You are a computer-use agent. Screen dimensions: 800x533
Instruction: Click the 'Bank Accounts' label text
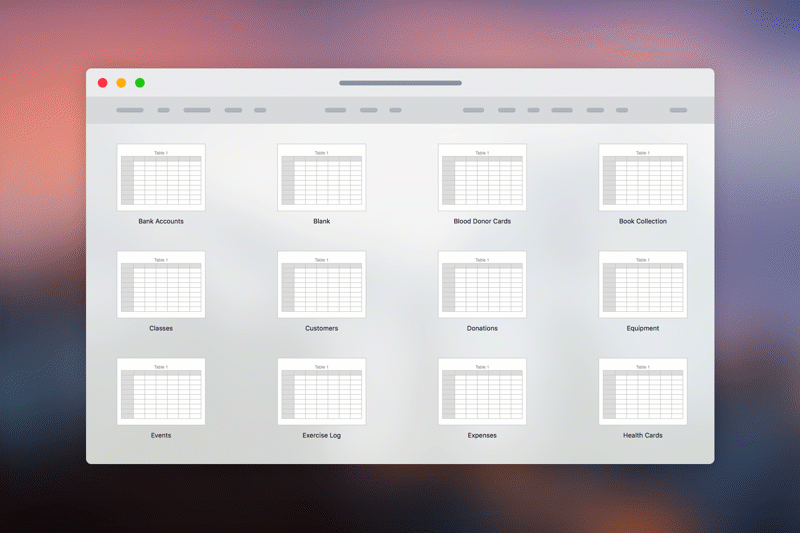pos(161,221)
